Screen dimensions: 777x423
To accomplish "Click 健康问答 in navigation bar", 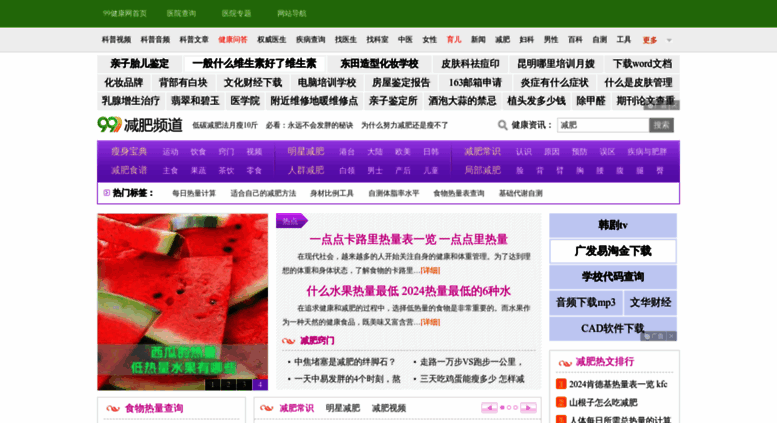I will pyautogui.click(x=233, y=40).
